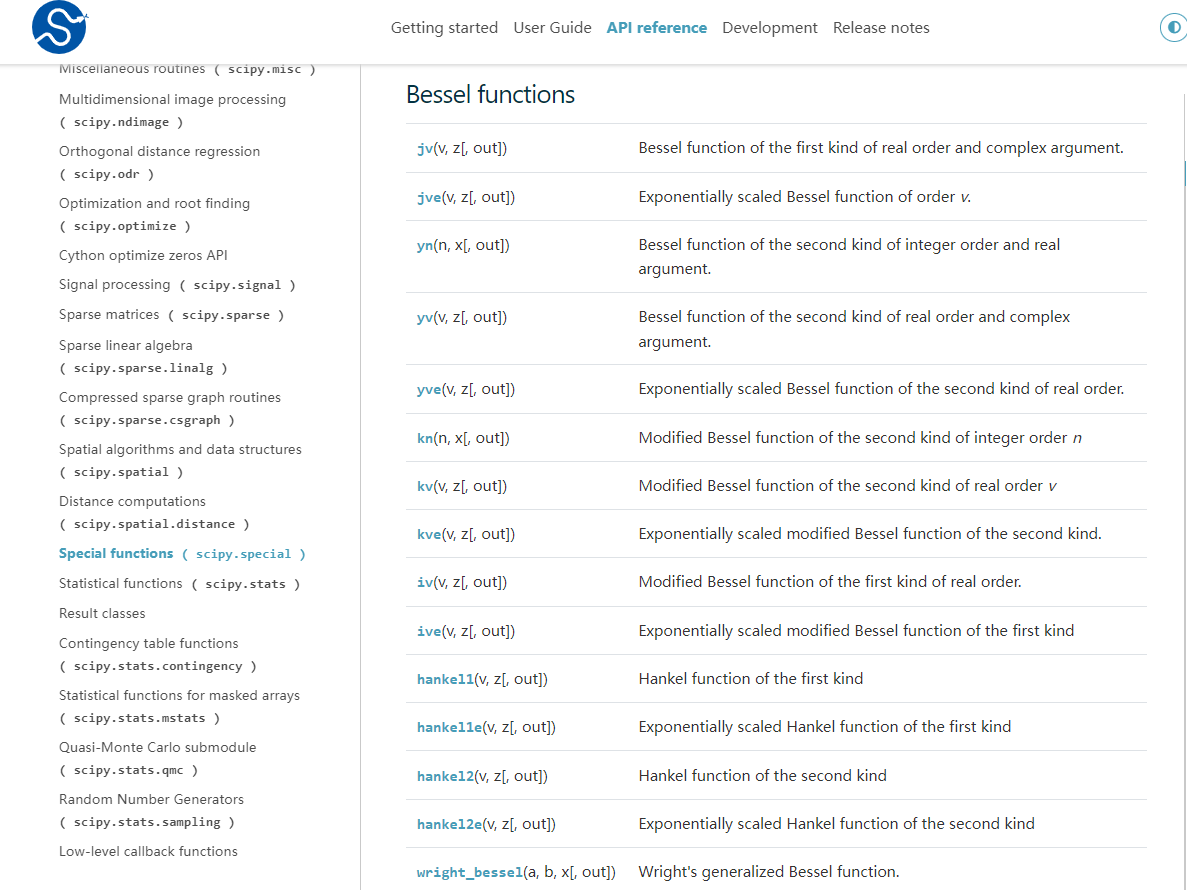
Task: Open the Release notes section
Action: click(881, 27)
